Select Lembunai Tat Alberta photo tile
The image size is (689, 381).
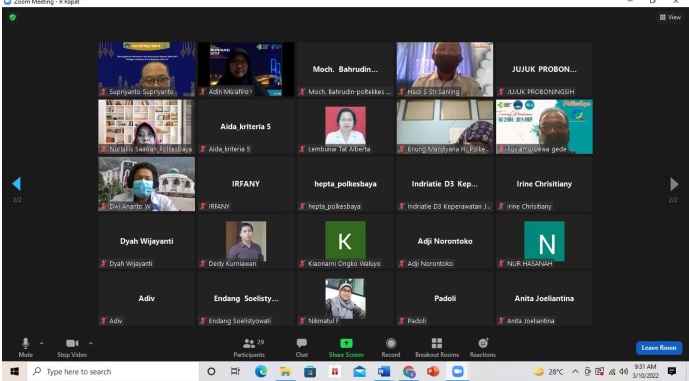pos(345,127)
